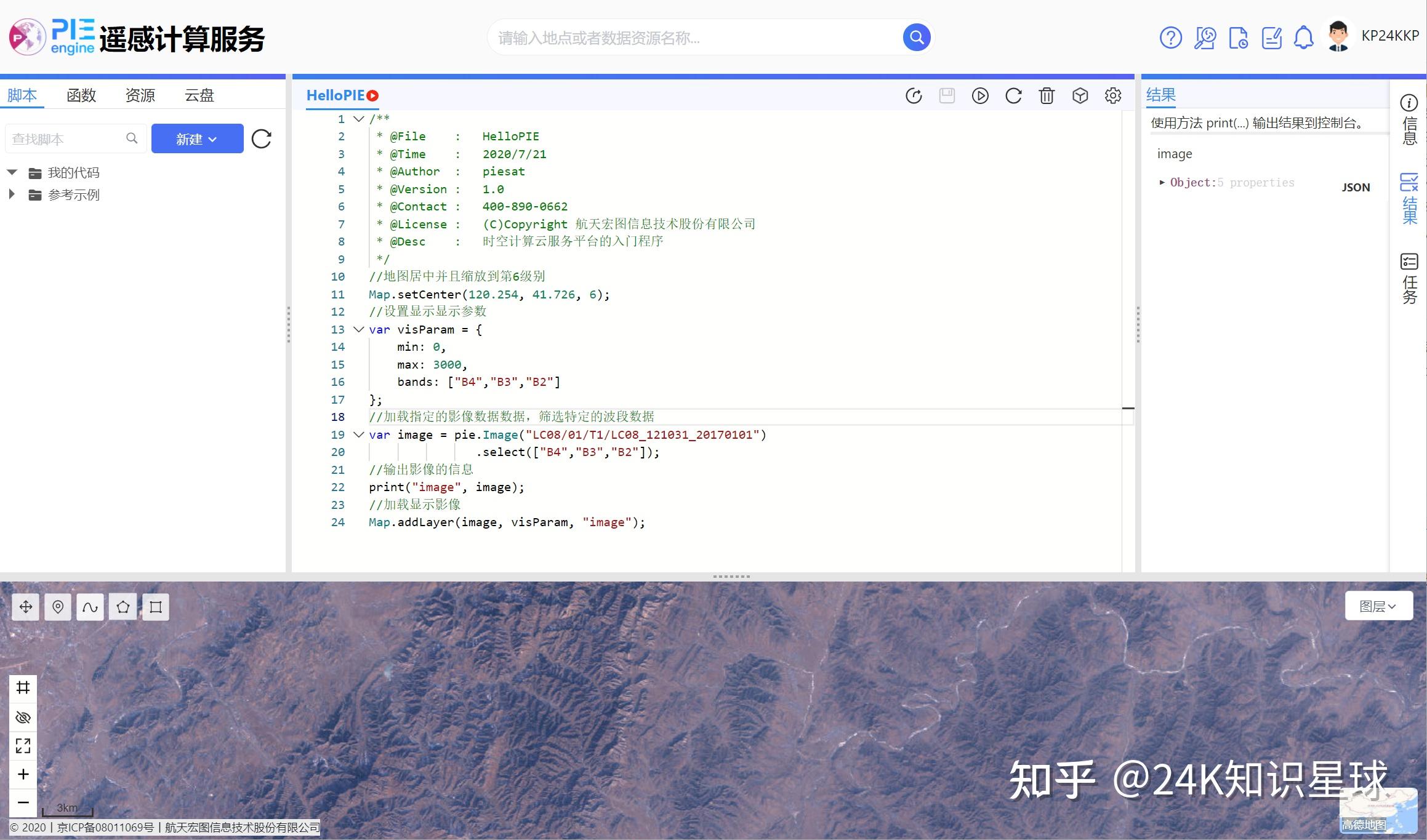Click the trash icon to delete script
Viewport: 1427px width, 840px height.
click(x=1047, y=96)
